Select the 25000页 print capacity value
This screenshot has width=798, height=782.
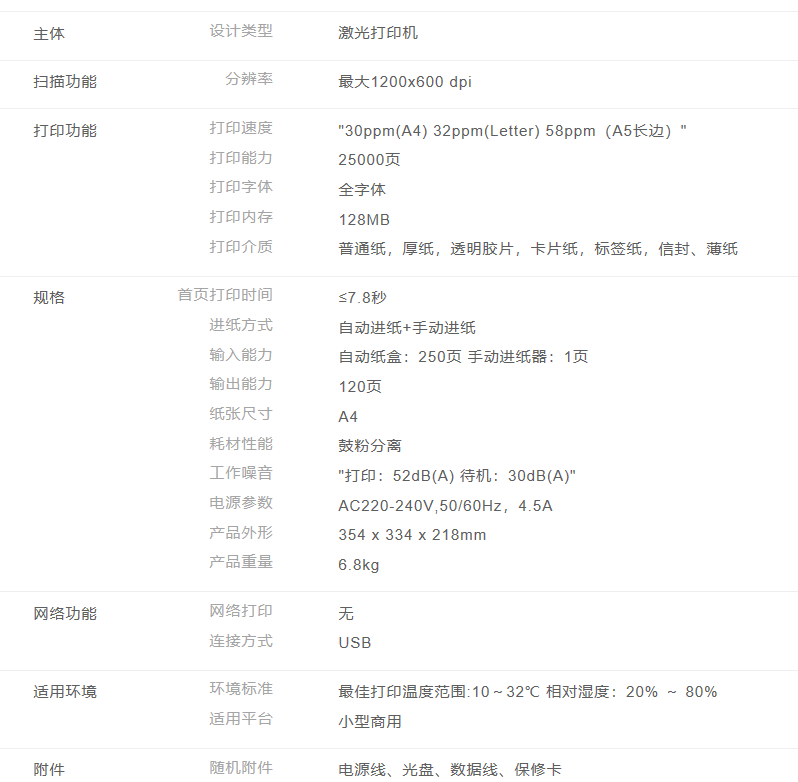369,160
